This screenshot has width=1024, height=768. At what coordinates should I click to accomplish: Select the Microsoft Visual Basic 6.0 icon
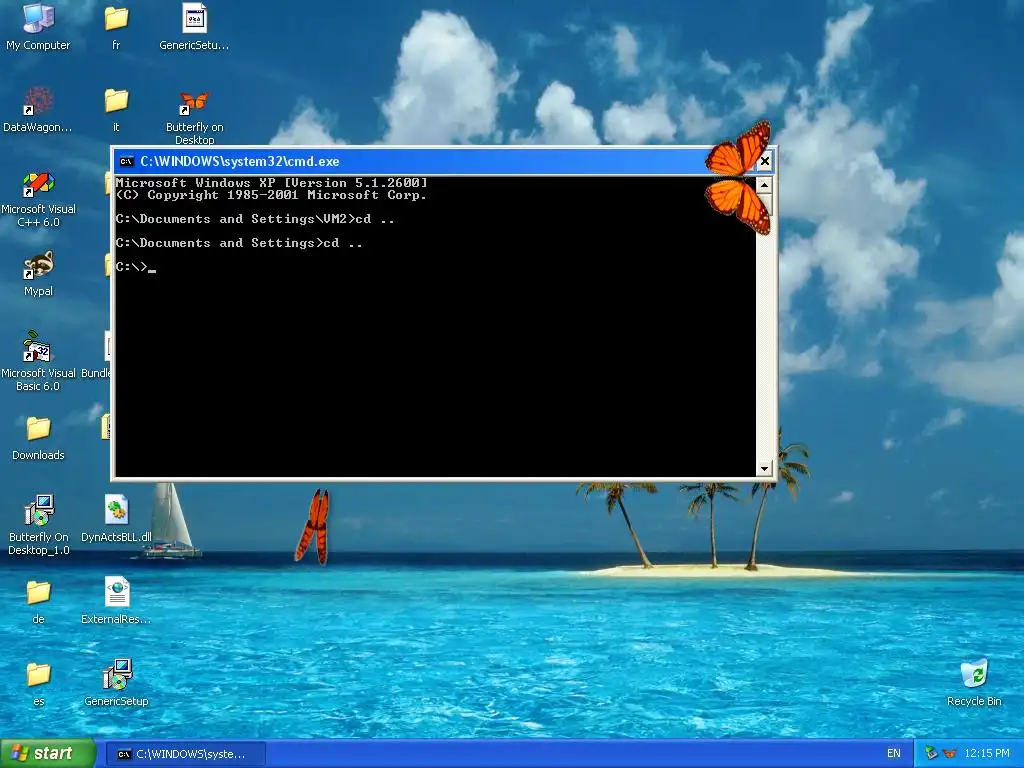pyautogui.click(x=38, y=361)
